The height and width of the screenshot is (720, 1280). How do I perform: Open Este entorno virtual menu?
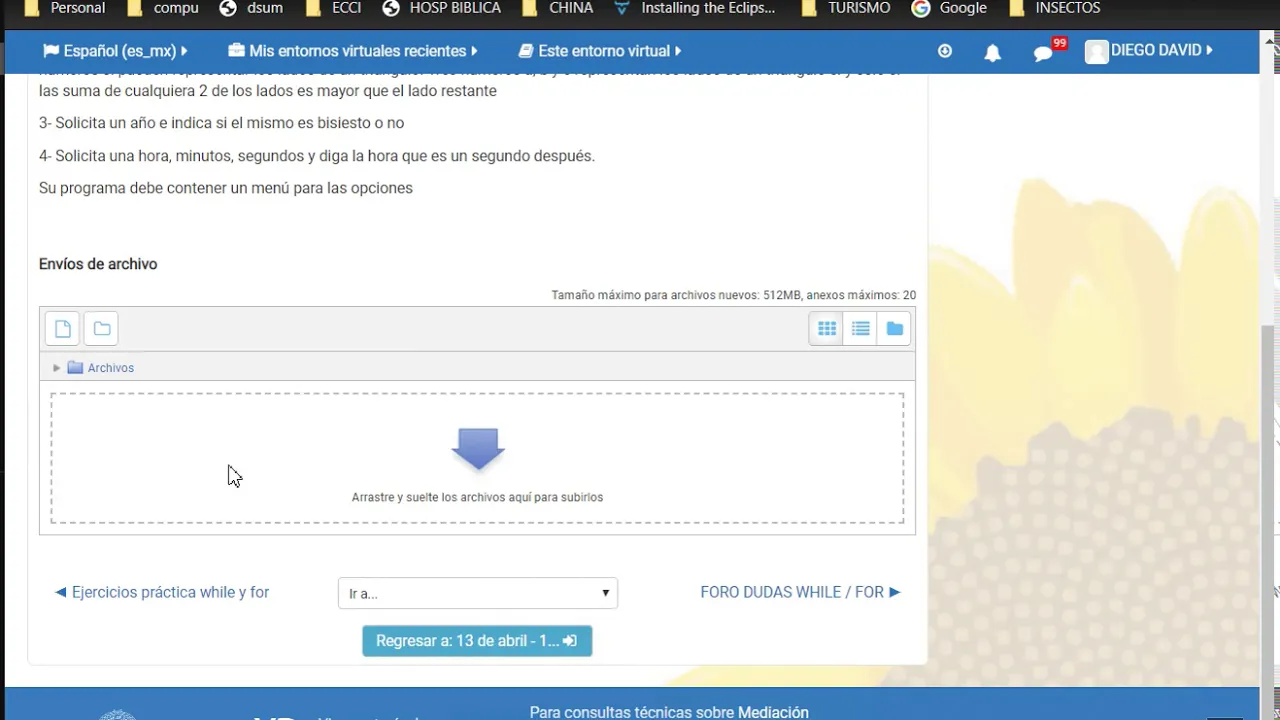point(600,51)
